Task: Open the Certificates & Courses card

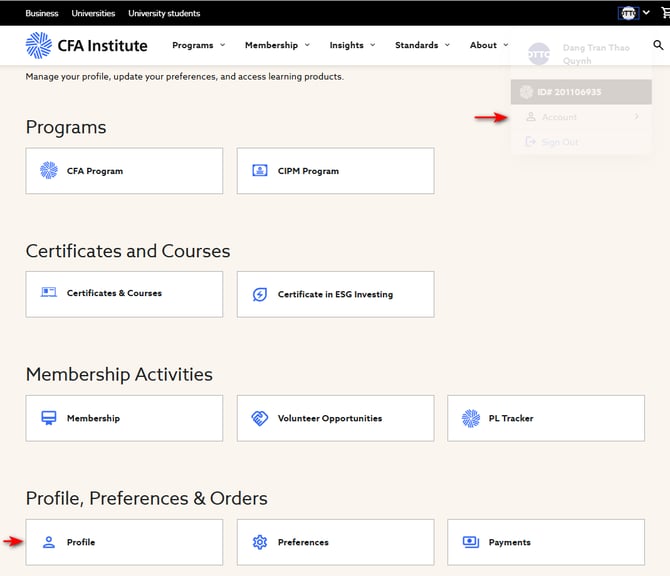Action: (124, 294)
